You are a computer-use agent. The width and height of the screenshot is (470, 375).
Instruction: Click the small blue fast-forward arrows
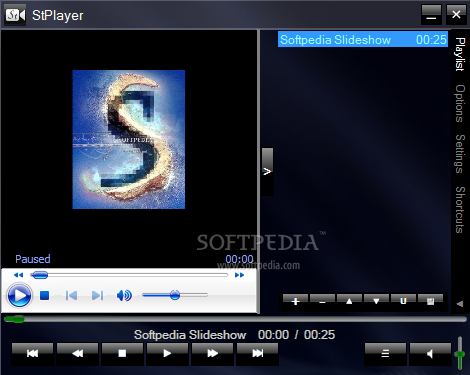[x=239, y=275]
